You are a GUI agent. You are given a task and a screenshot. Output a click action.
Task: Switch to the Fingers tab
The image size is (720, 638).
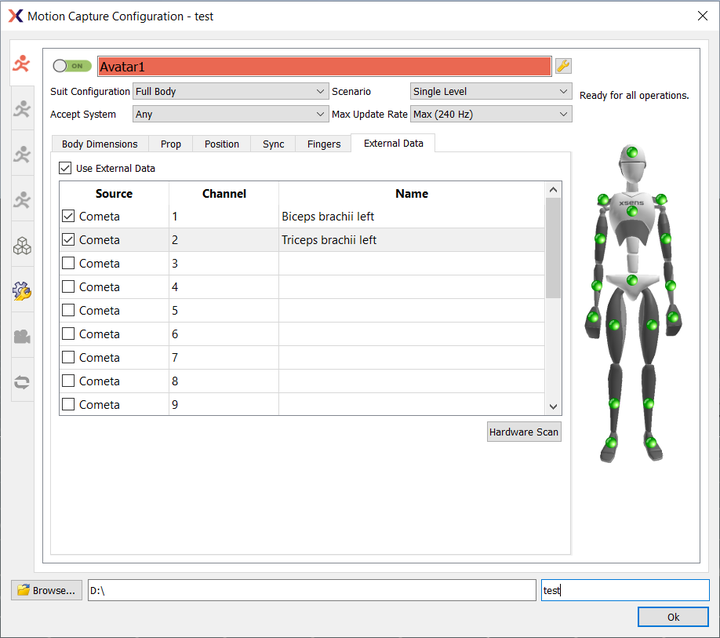(324, 144)
